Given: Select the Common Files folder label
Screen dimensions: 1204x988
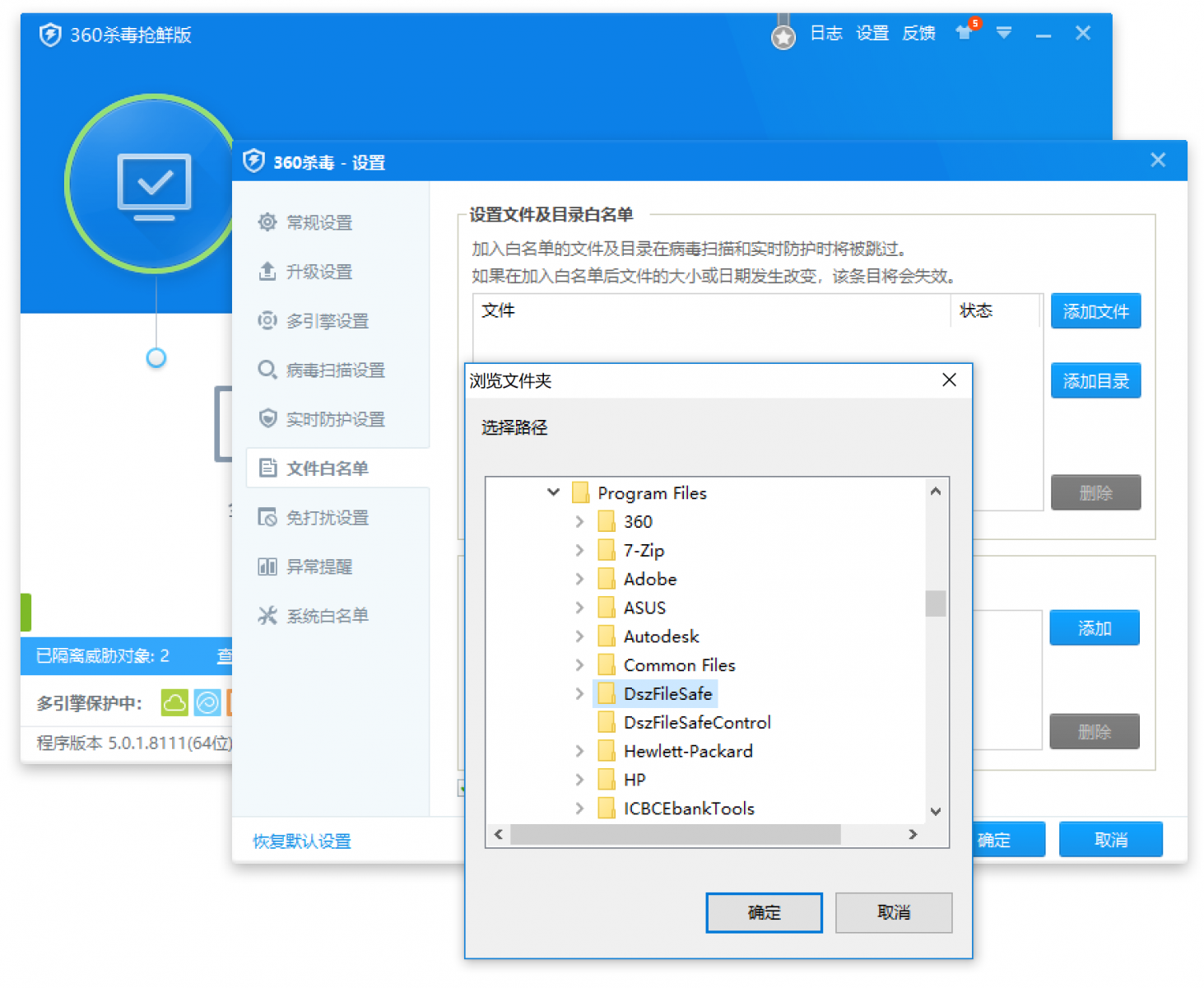Looking at the screenshot, I should point(679,665).
